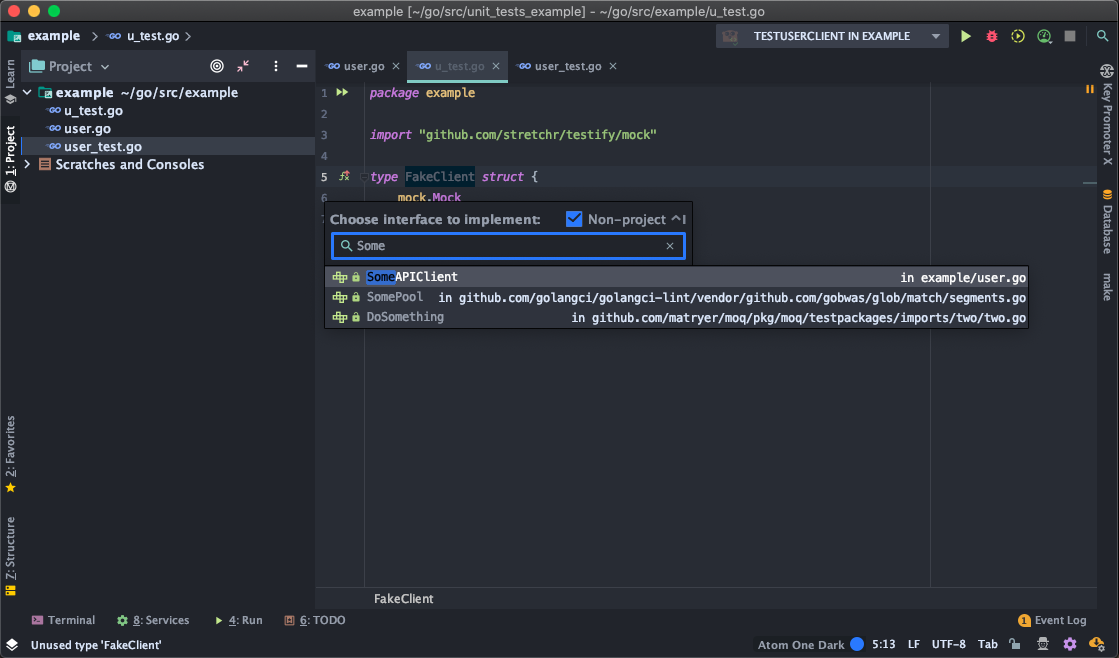
Task: Click the inspector hat icon in status bar
Action: click(x=1042, y=645)
